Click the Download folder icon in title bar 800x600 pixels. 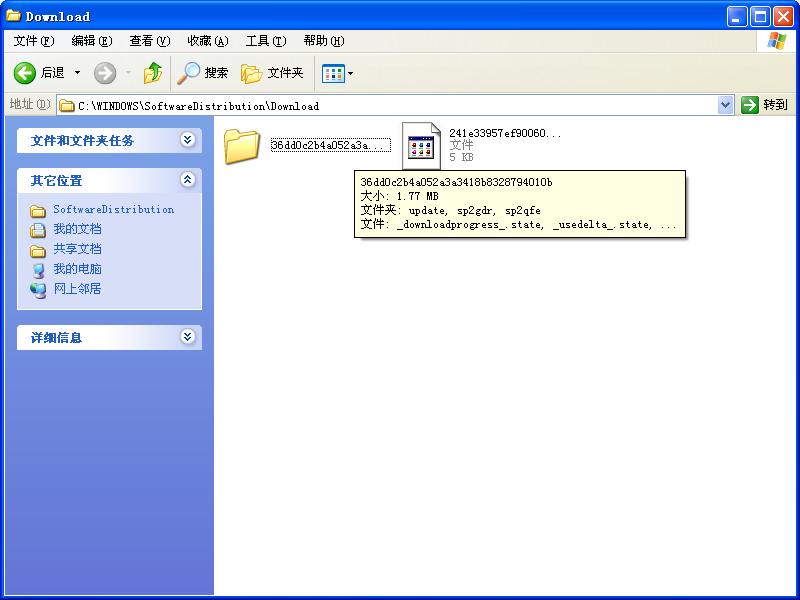13,16
